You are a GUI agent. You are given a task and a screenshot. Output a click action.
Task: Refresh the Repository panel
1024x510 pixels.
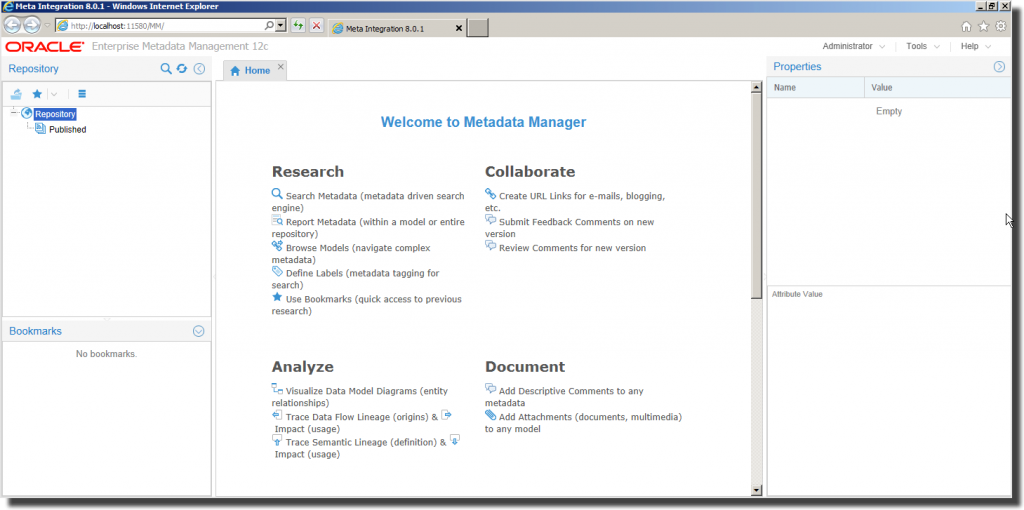tap(182, 69)
